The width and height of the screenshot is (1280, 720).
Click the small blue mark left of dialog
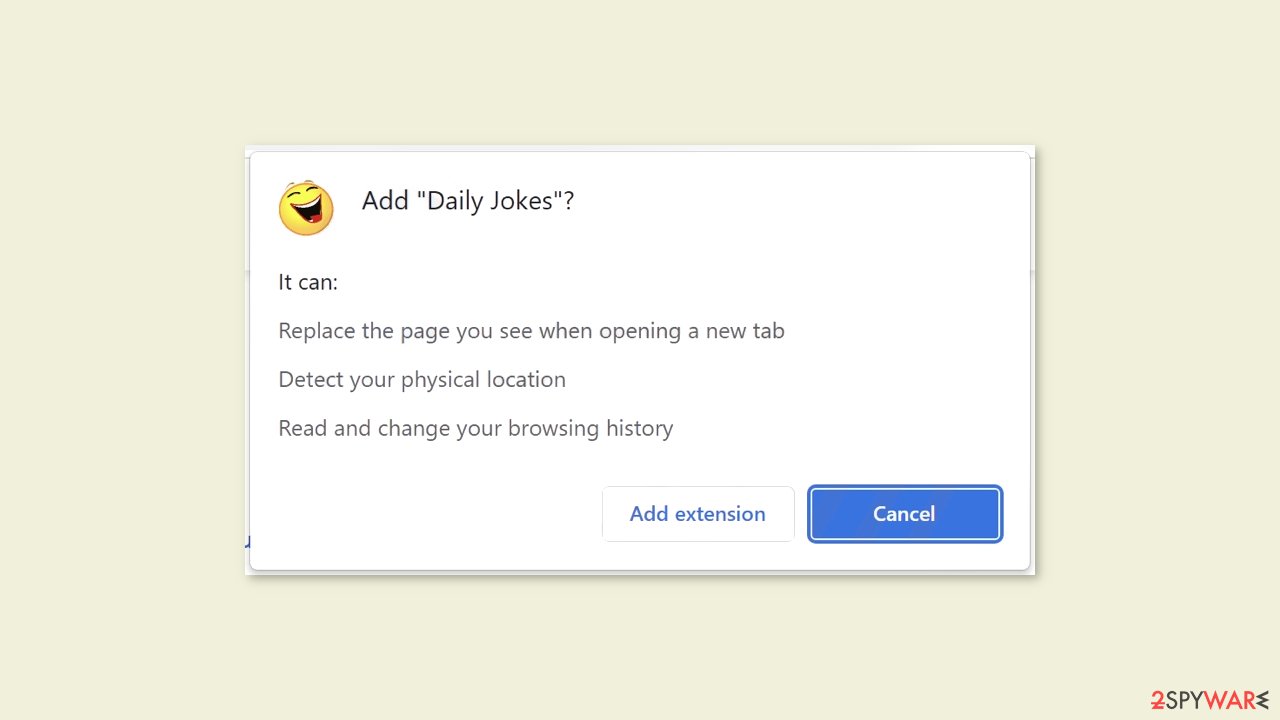coord(247,543)
